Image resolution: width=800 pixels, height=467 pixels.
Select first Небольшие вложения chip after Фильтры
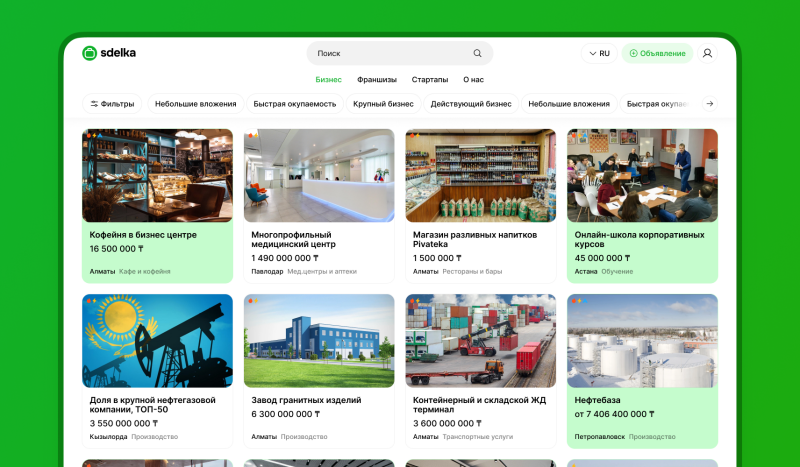(195, 104)
